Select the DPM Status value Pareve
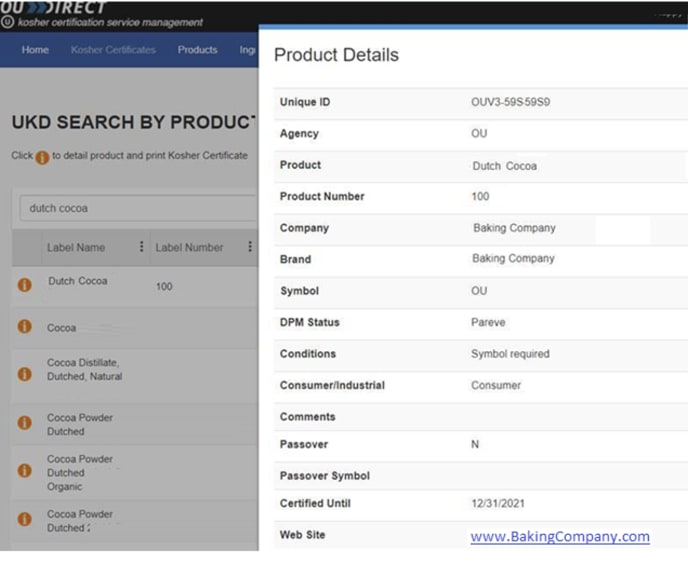 pyautogui.click(x=488, y=322)
